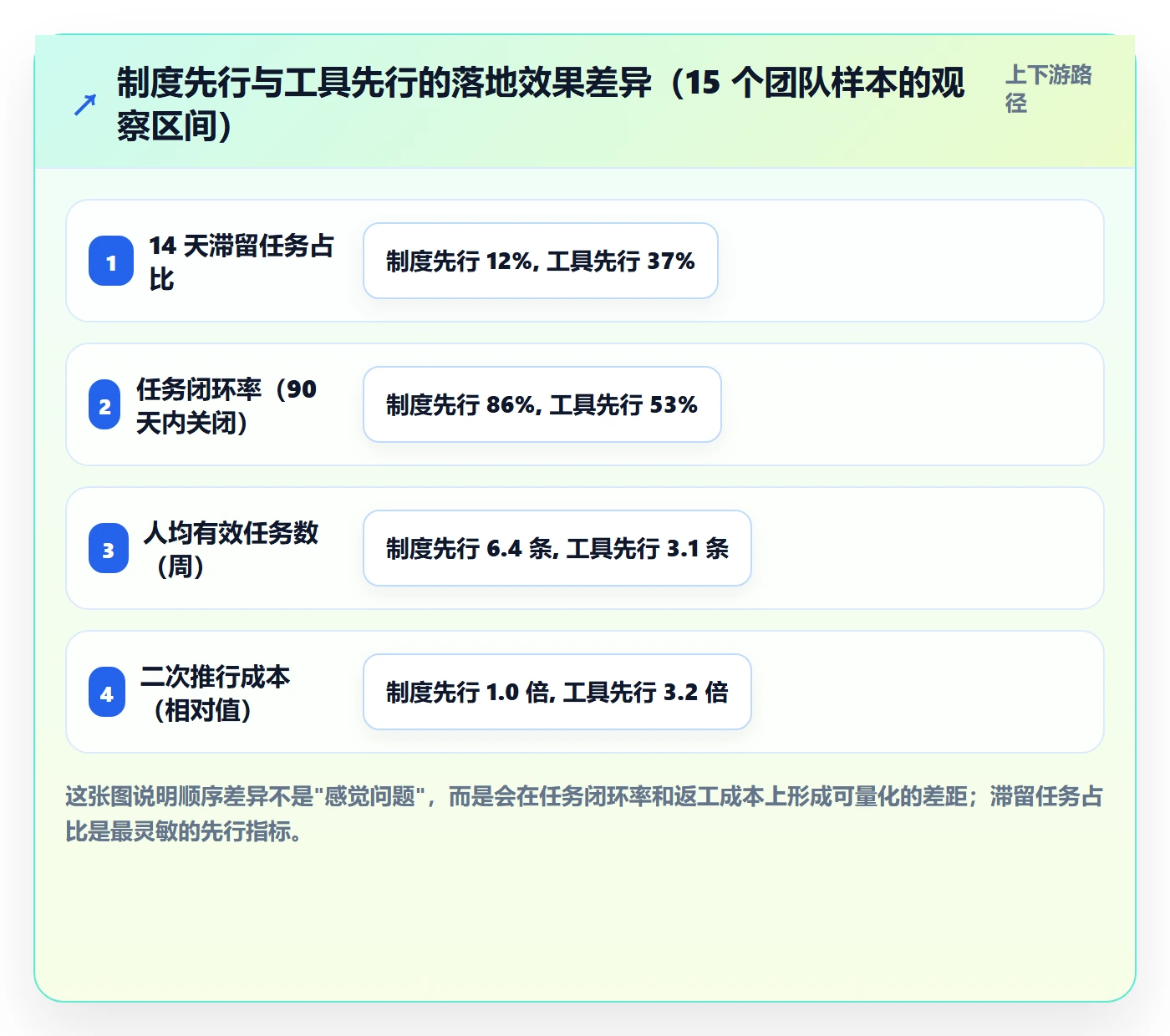Click the 人均有效任务数（周）label
Screen dimensions: 1170x1036
(x=231, y=549)
